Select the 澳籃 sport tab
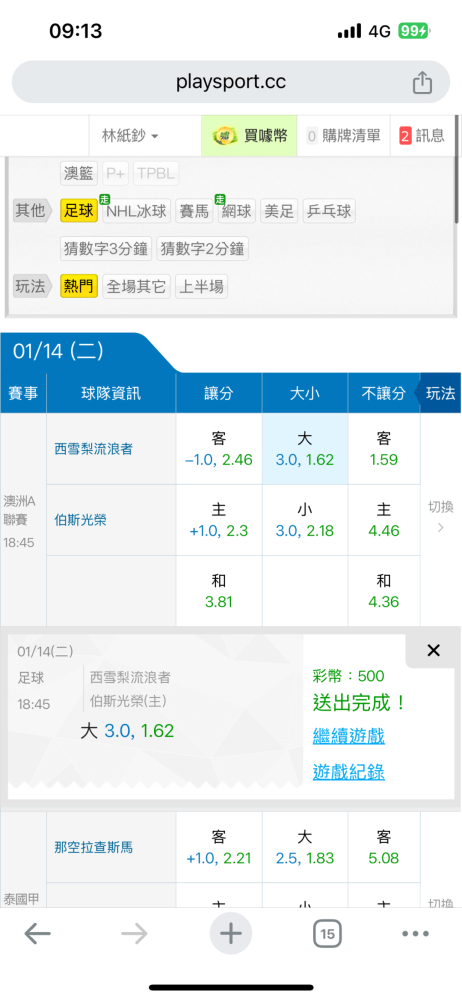Viewport: 462px width, 1000px height. pos(80,173)
